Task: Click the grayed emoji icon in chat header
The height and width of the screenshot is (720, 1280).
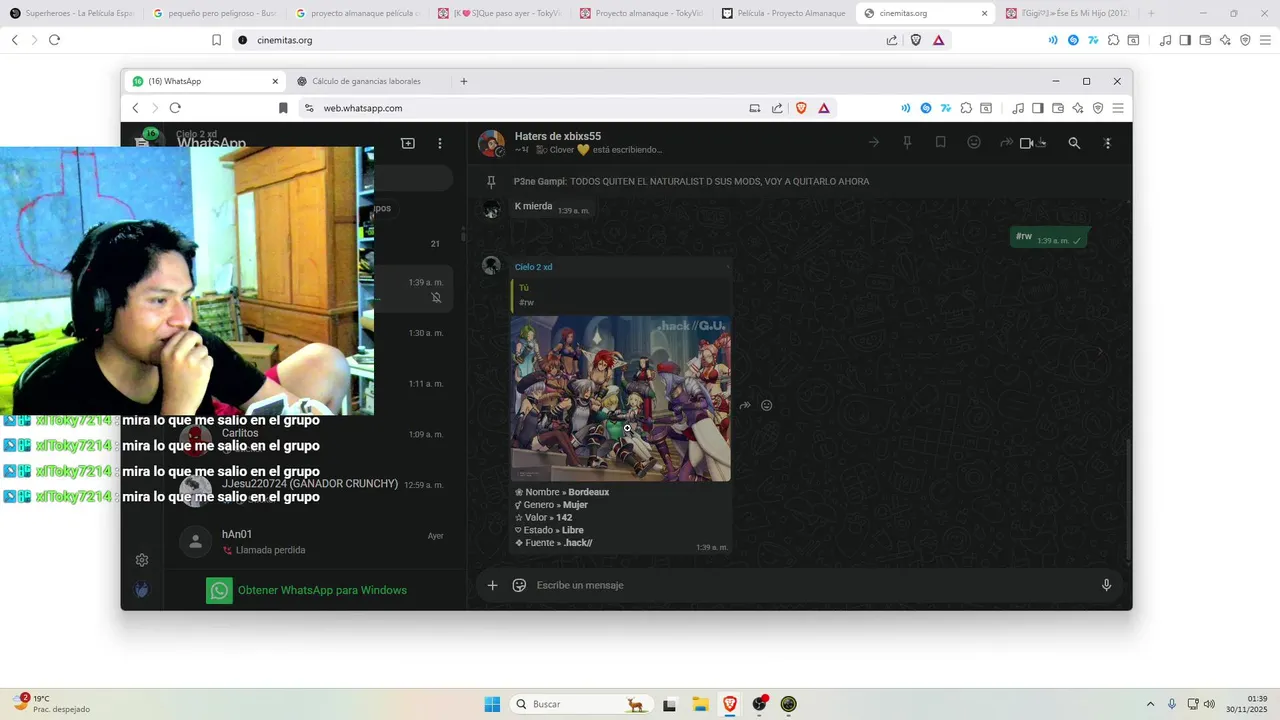Action: (974, 143)
